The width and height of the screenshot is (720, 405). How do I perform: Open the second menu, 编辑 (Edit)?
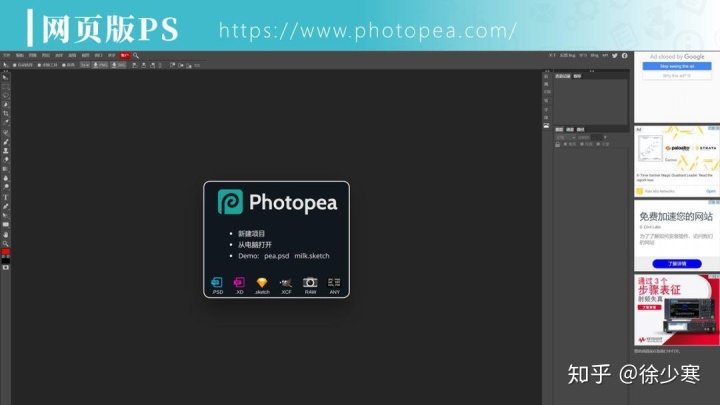(20, 56)
